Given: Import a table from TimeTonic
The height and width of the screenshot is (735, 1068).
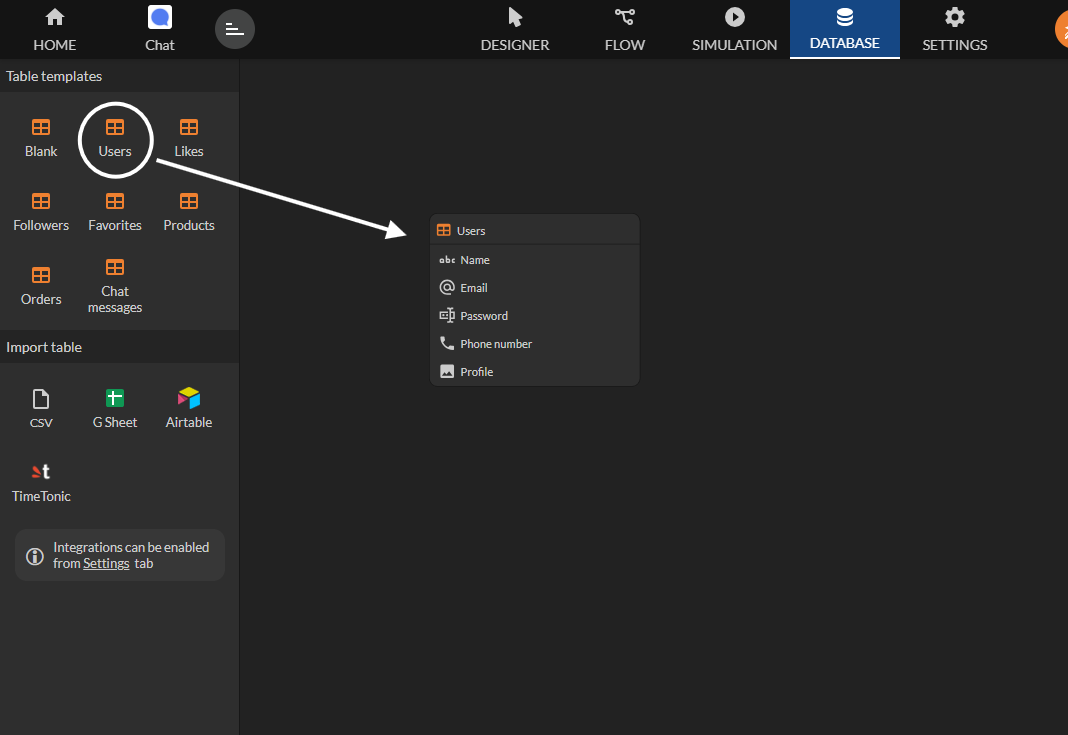Looking at the screenshot, I should [41, 483].
